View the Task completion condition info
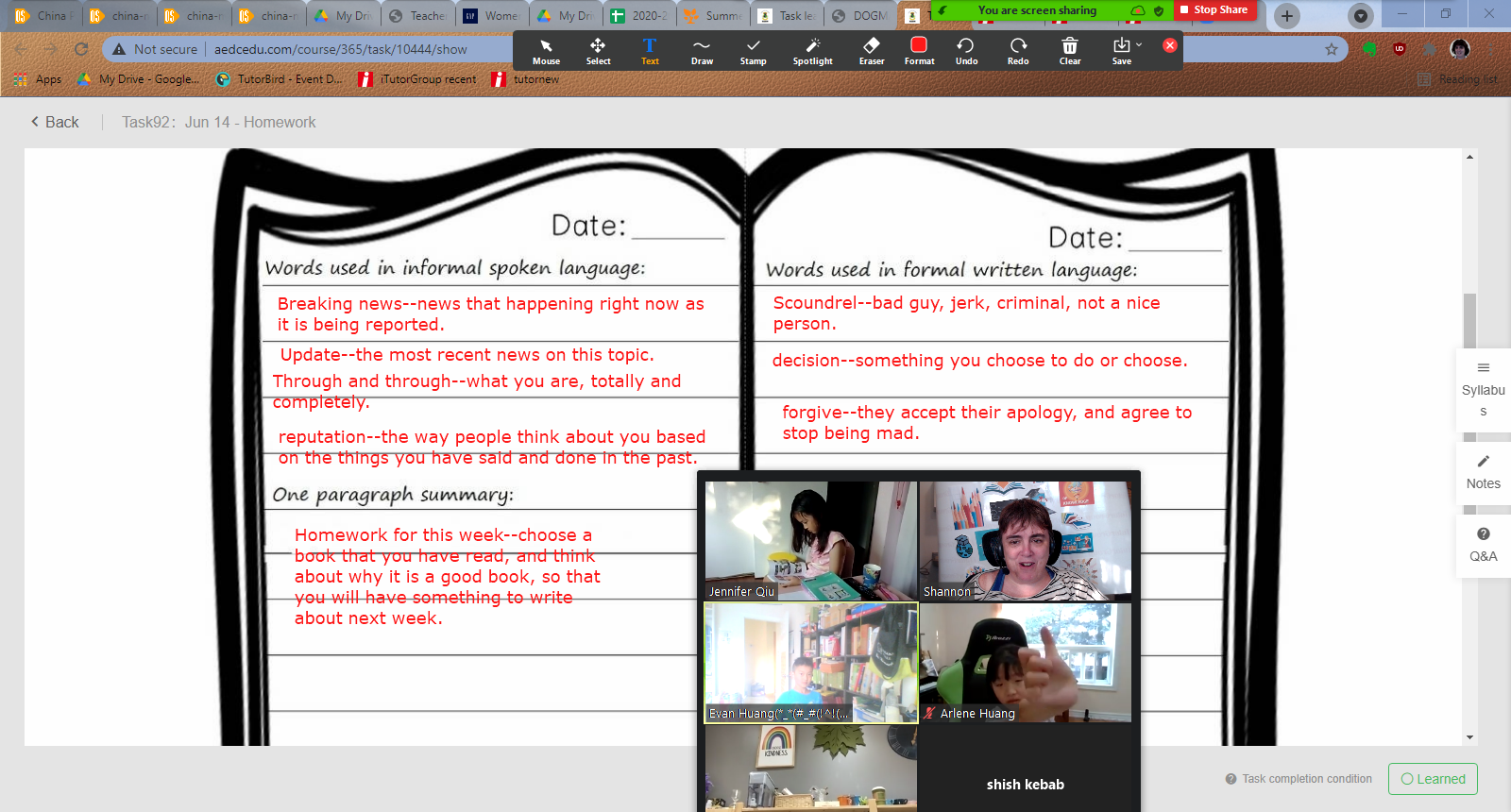The width and height of the screenshot is (1511, 812). click(x=1299, y=779)
